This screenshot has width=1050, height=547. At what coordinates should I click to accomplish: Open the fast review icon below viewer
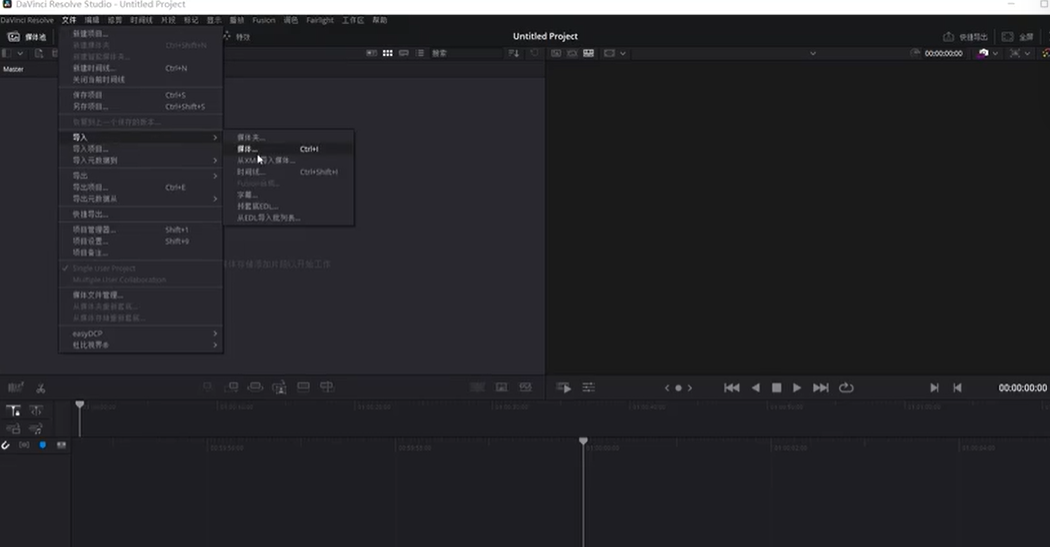[564, 388]
